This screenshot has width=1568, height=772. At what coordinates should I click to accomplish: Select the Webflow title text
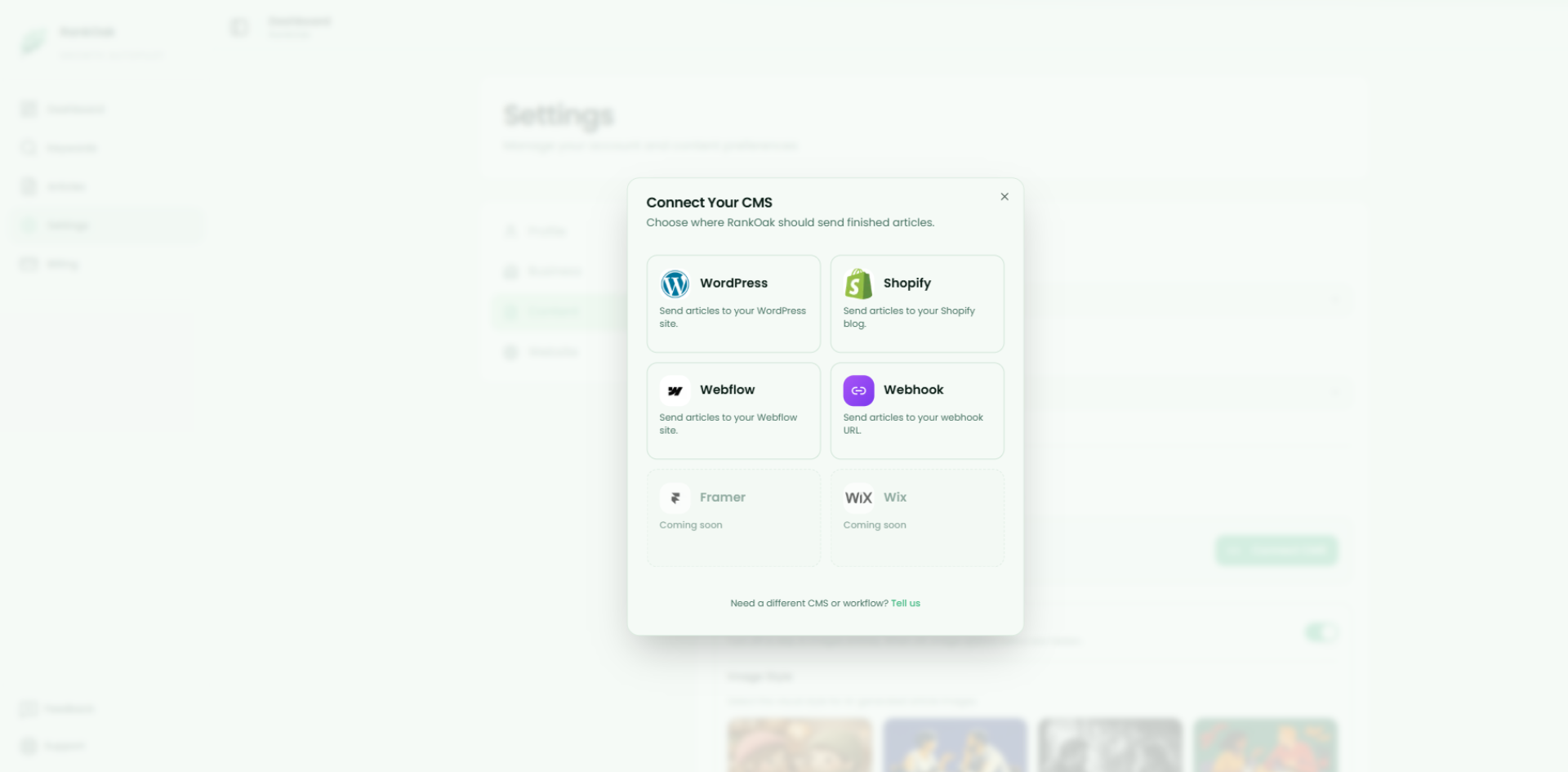pos(727,390)
